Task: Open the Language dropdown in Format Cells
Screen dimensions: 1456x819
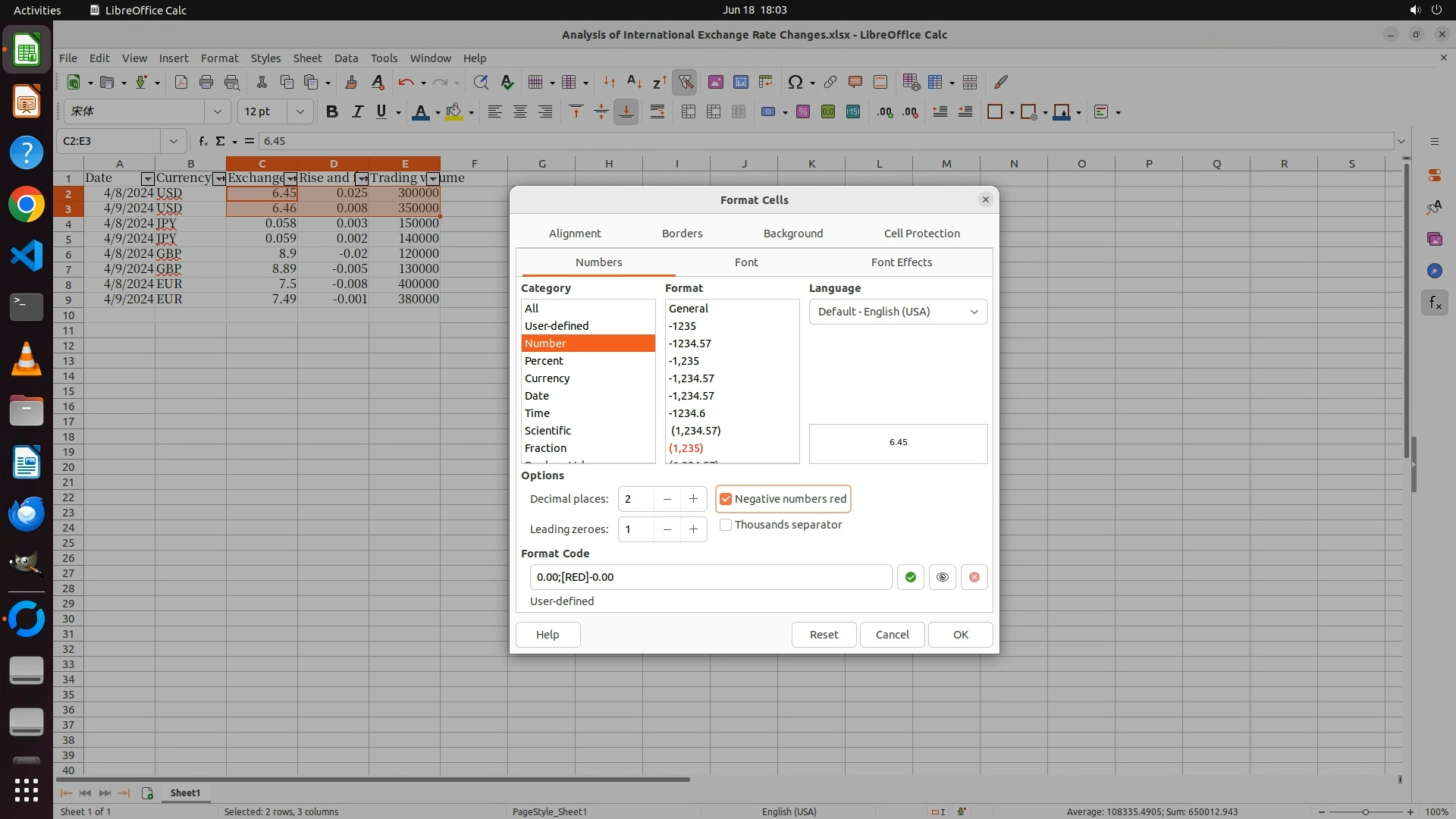Action: [x=898, y=312]
